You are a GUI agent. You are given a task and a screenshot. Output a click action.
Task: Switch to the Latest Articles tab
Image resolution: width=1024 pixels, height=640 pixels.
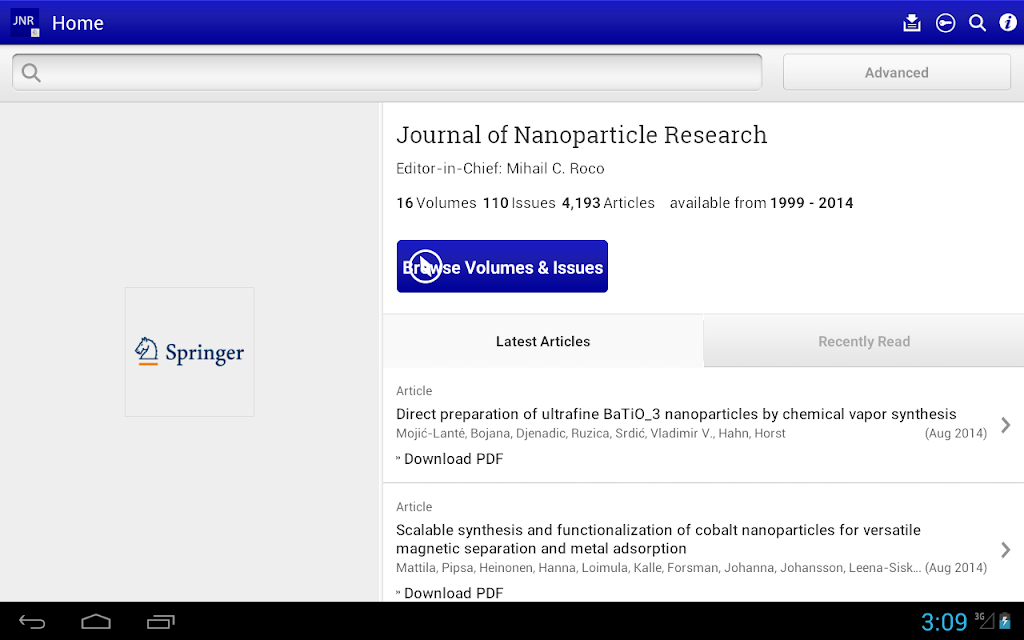(543, 342)
